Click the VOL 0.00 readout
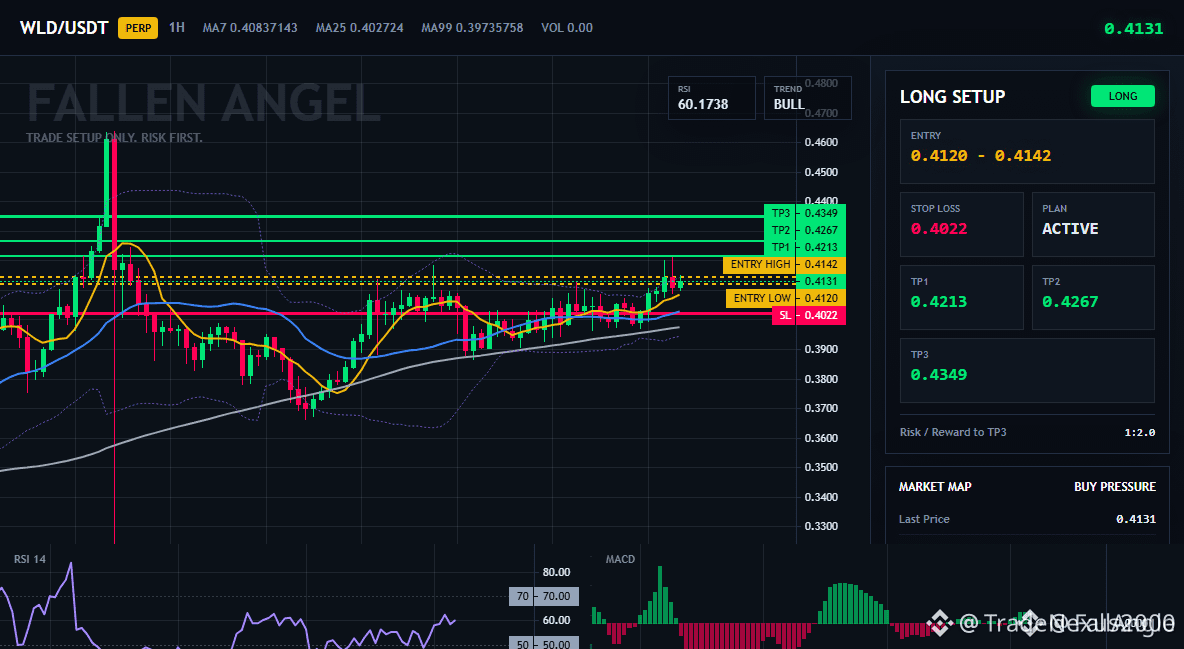The image size is (1184, 649). coord(567,27)
